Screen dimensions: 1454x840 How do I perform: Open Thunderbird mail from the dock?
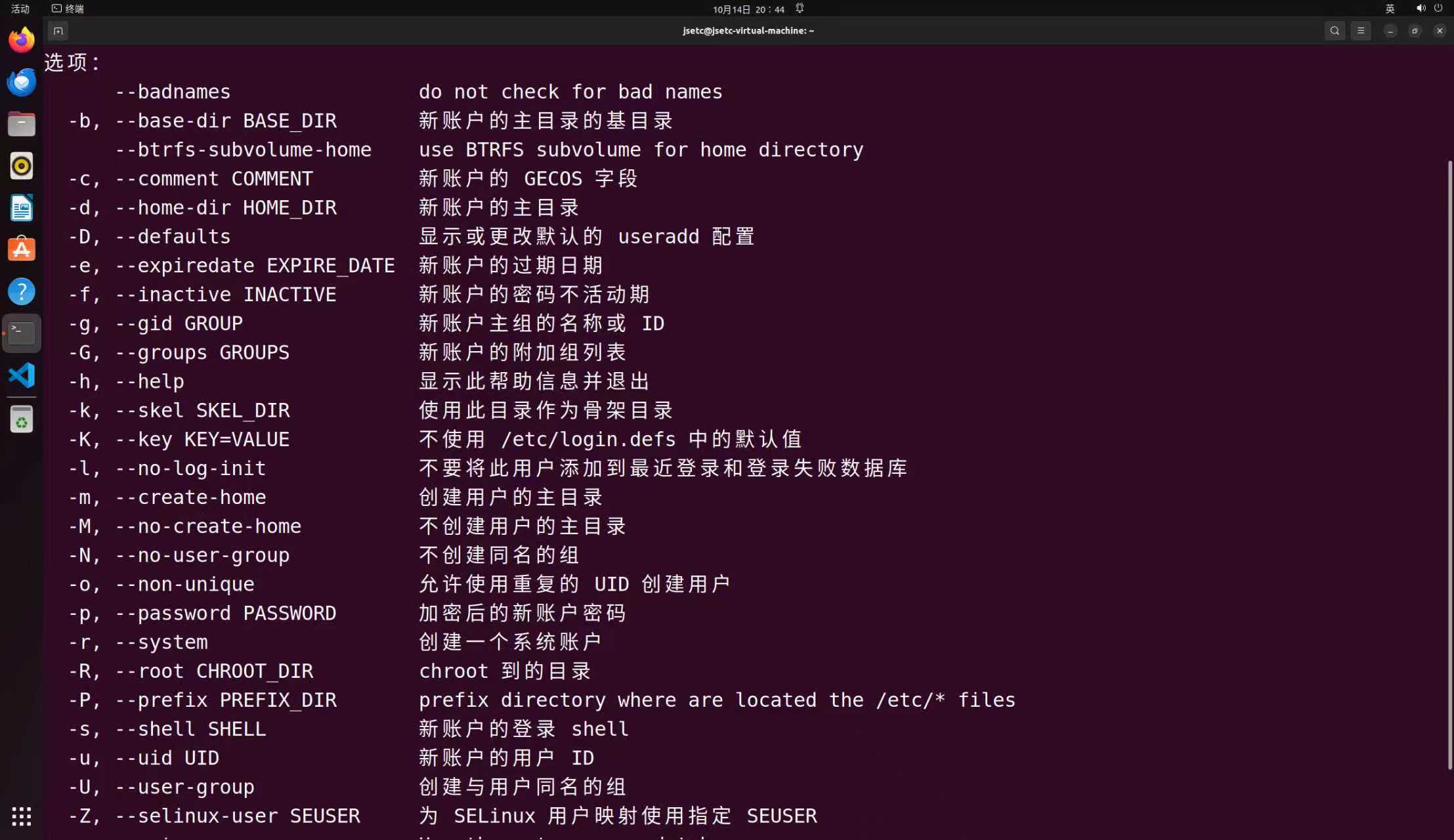(22, 82)
